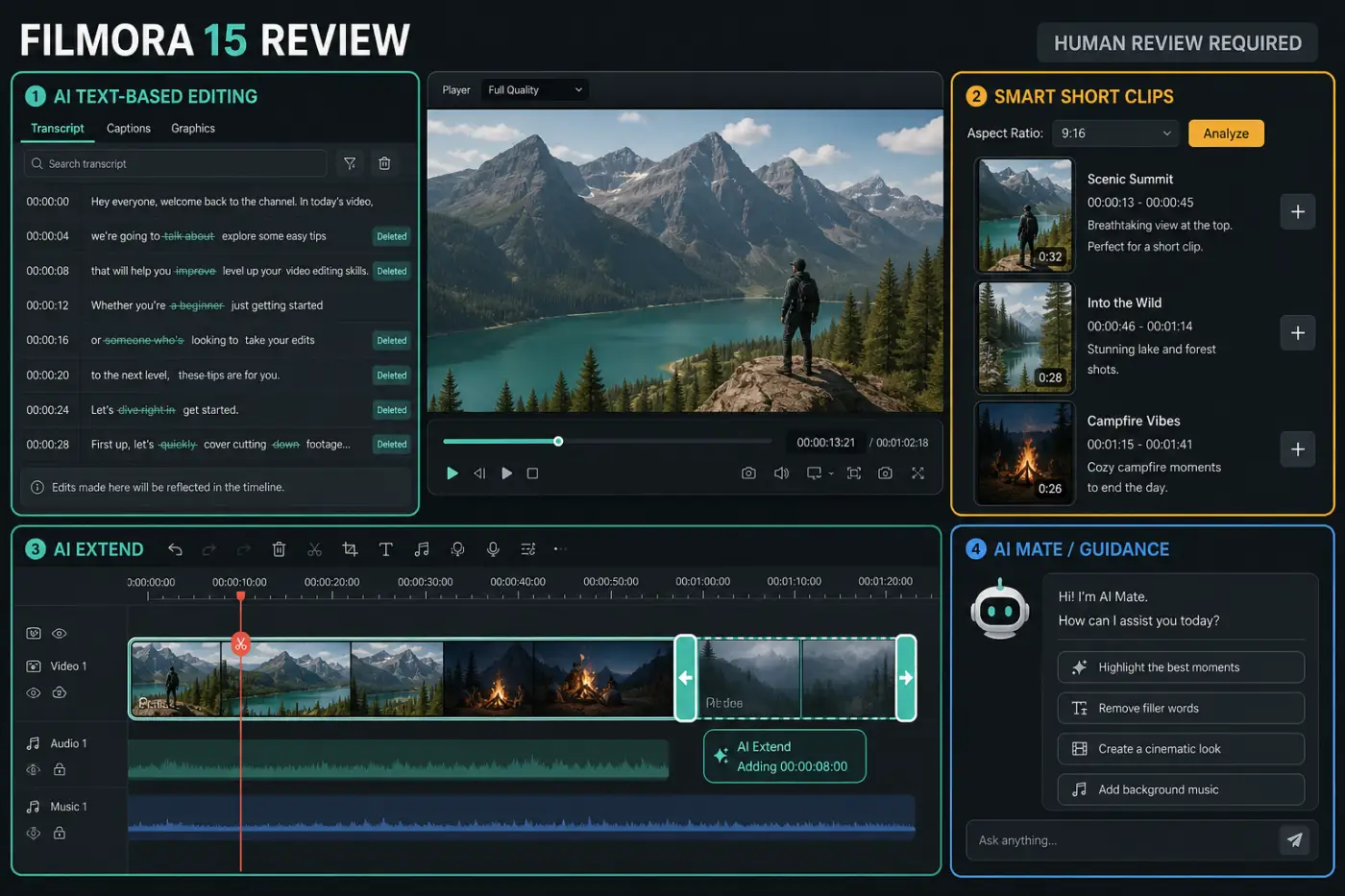
Task: Click the transcript filter funnel icon
Action: [x=350, y=163]
